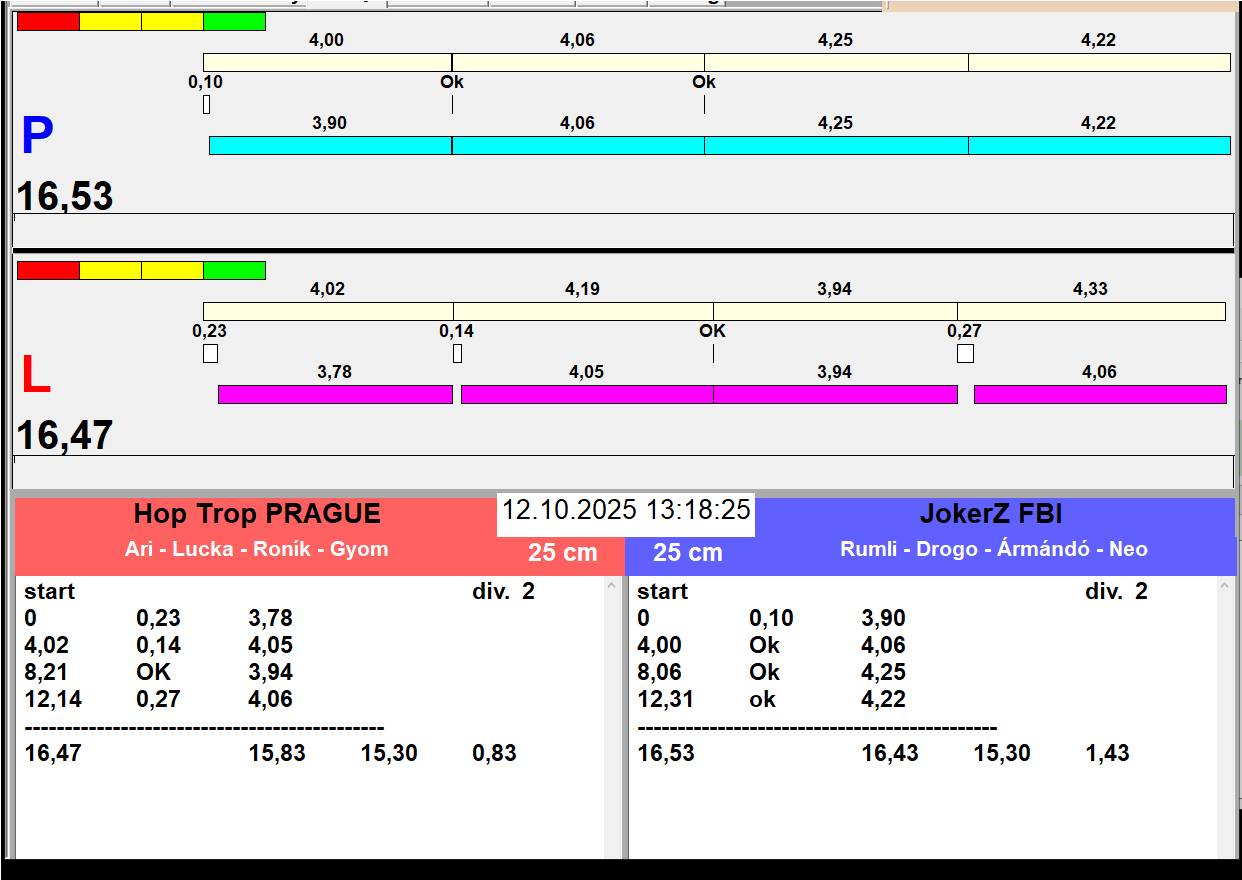Viewport: 1242px width, 880px height.
Task: Click the small marker box under 0,10 in lane P
Action: [206, 104]
